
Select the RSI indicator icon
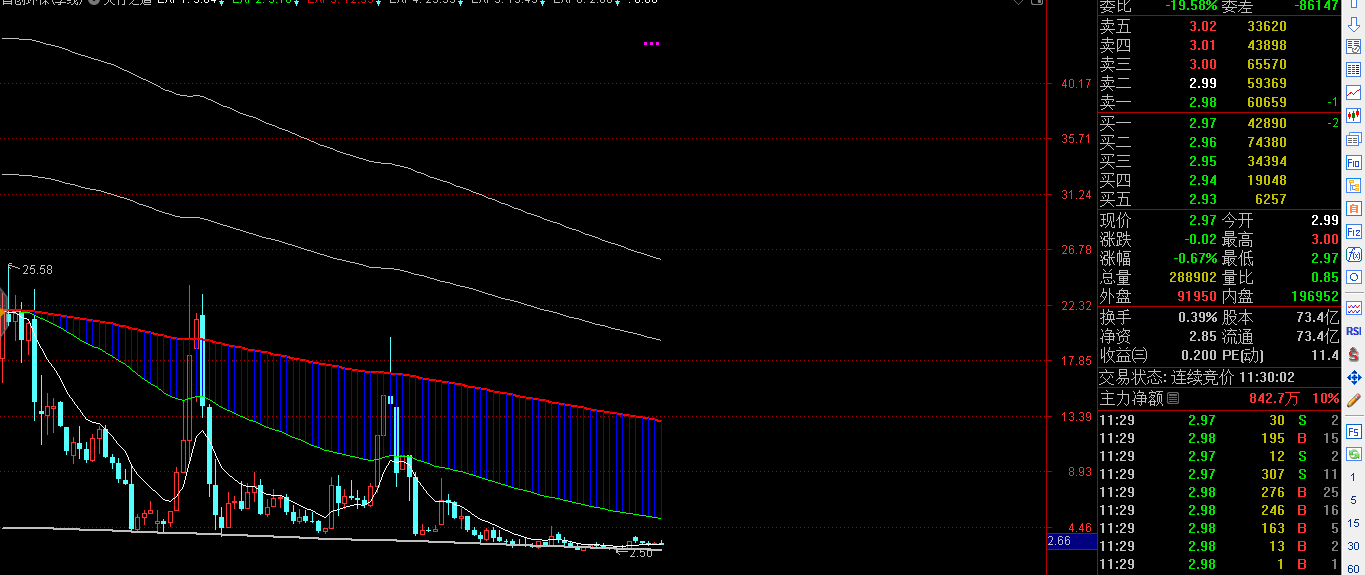[x=1354, y=330]
